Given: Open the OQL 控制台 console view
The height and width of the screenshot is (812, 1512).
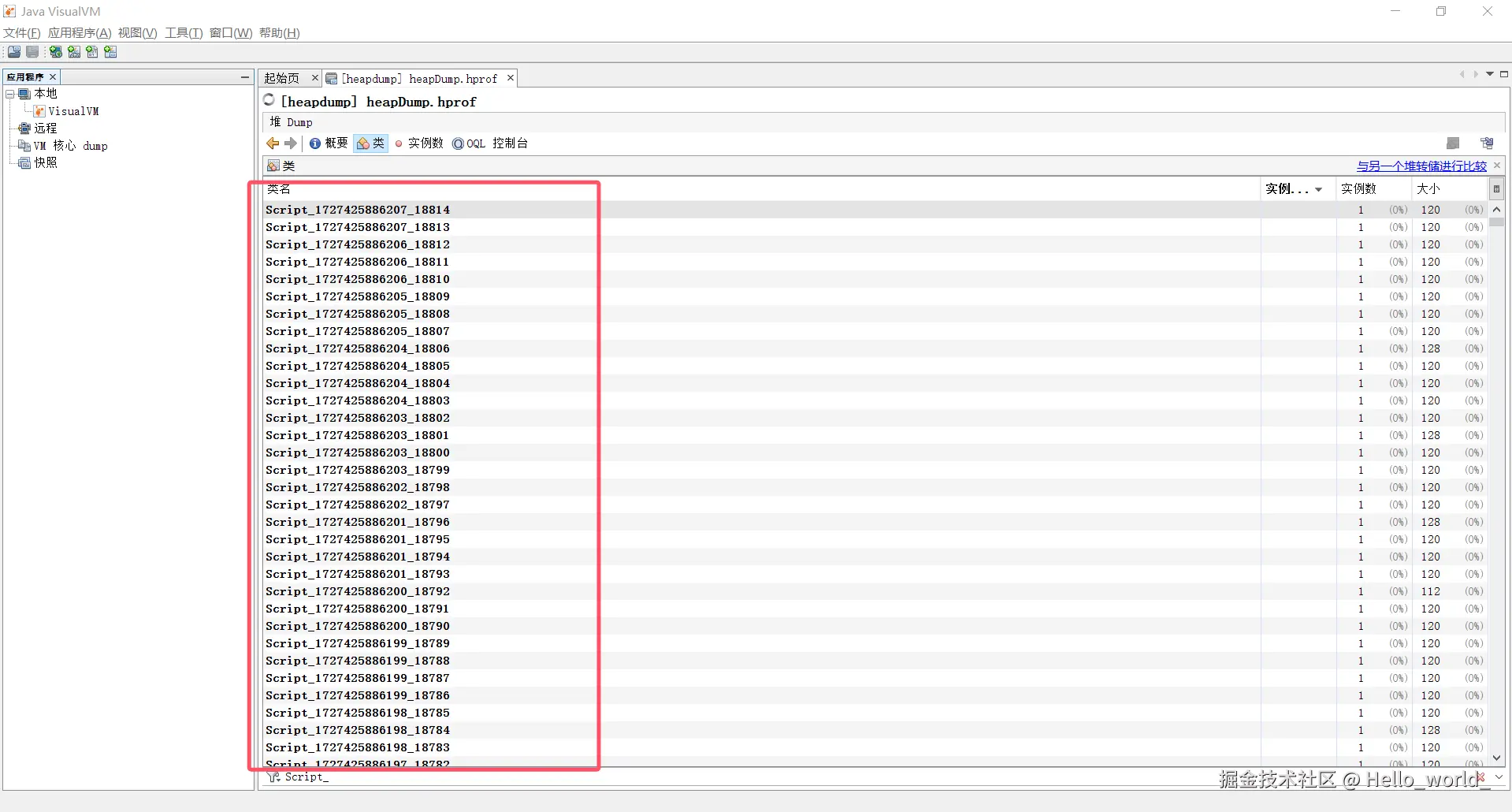Looking at the screenshot, I should tap(490, 143).
